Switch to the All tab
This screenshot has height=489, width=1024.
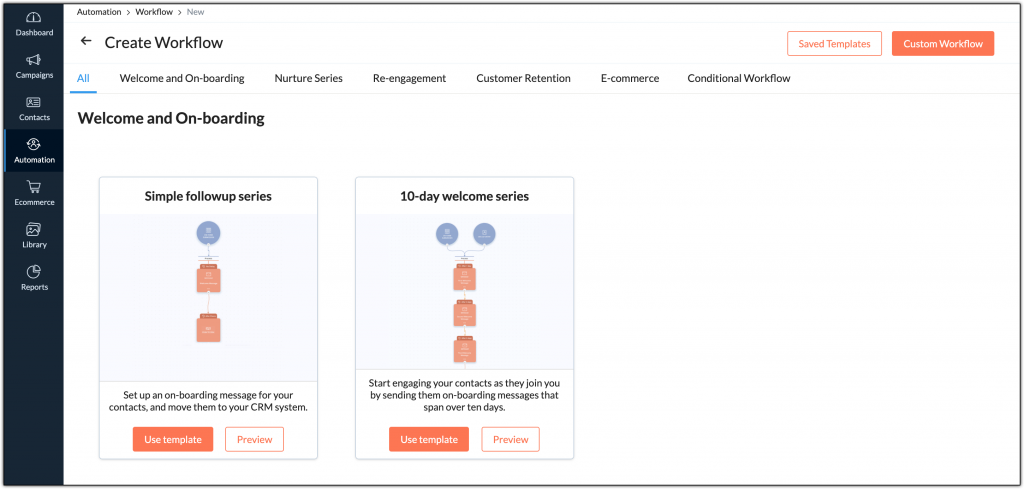click(83, 78)
